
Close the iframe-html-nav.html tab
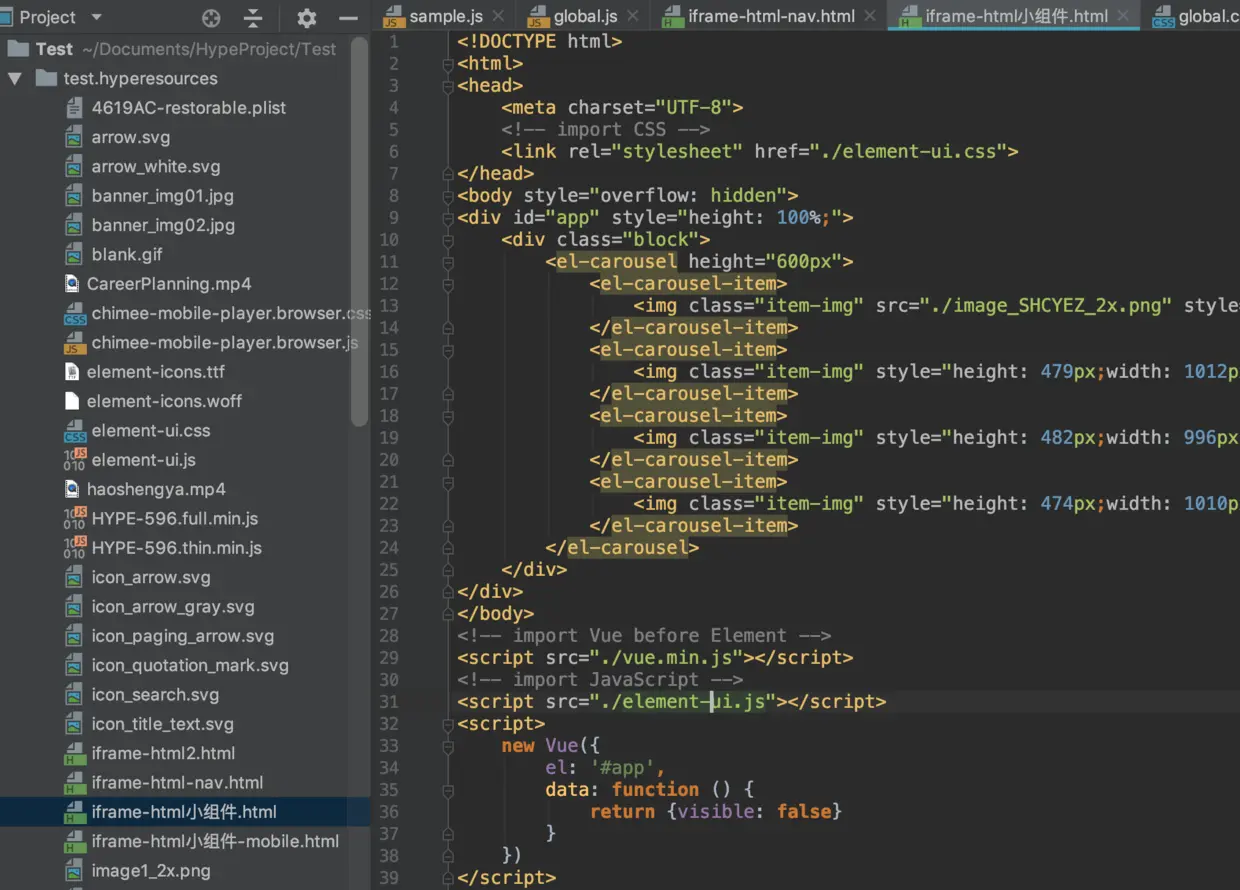click(x=870, y=16)
